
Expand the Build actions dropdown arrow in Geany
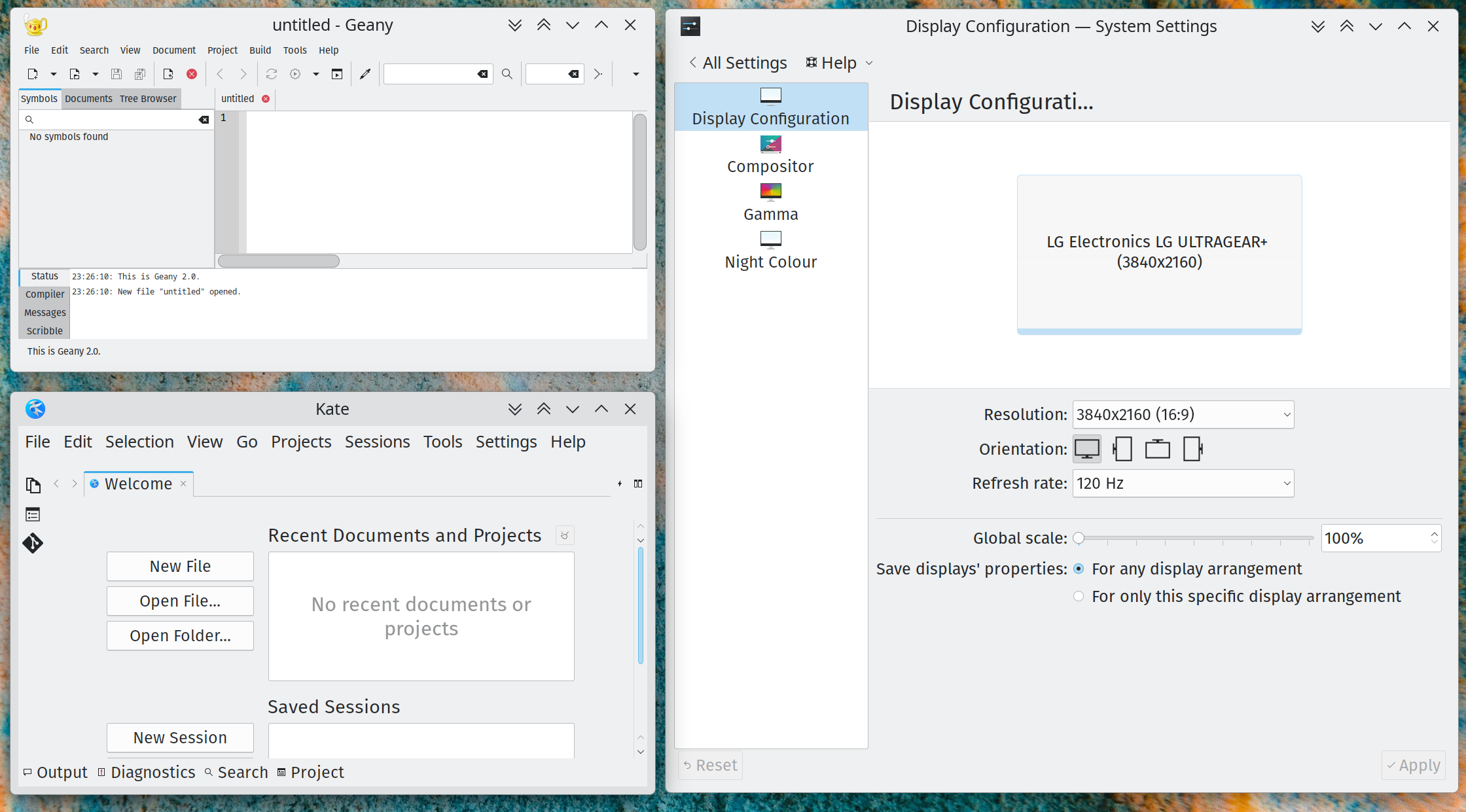316,74
